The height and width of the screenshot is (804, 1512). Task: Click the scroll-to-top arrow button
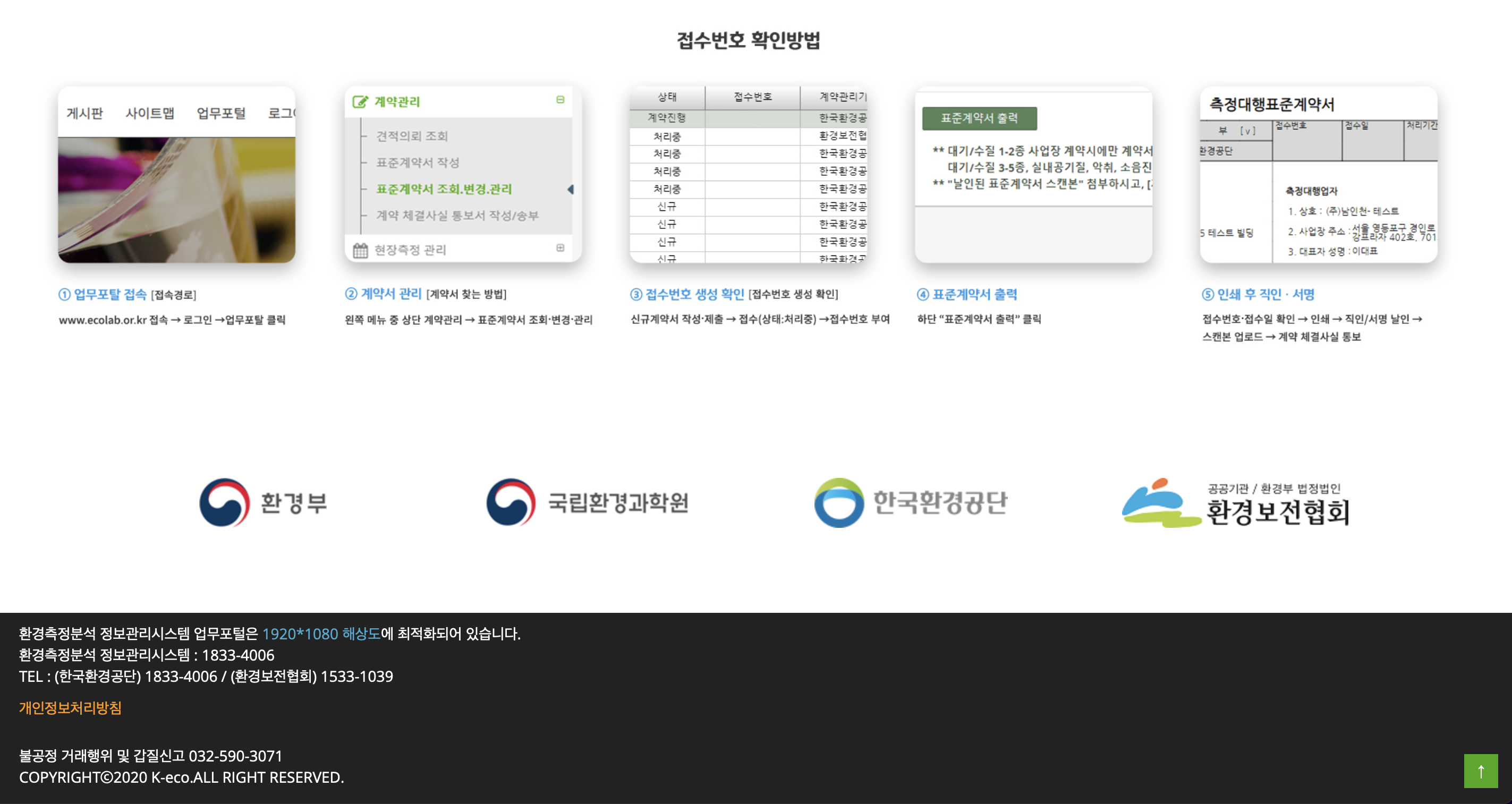(1480, 771)
